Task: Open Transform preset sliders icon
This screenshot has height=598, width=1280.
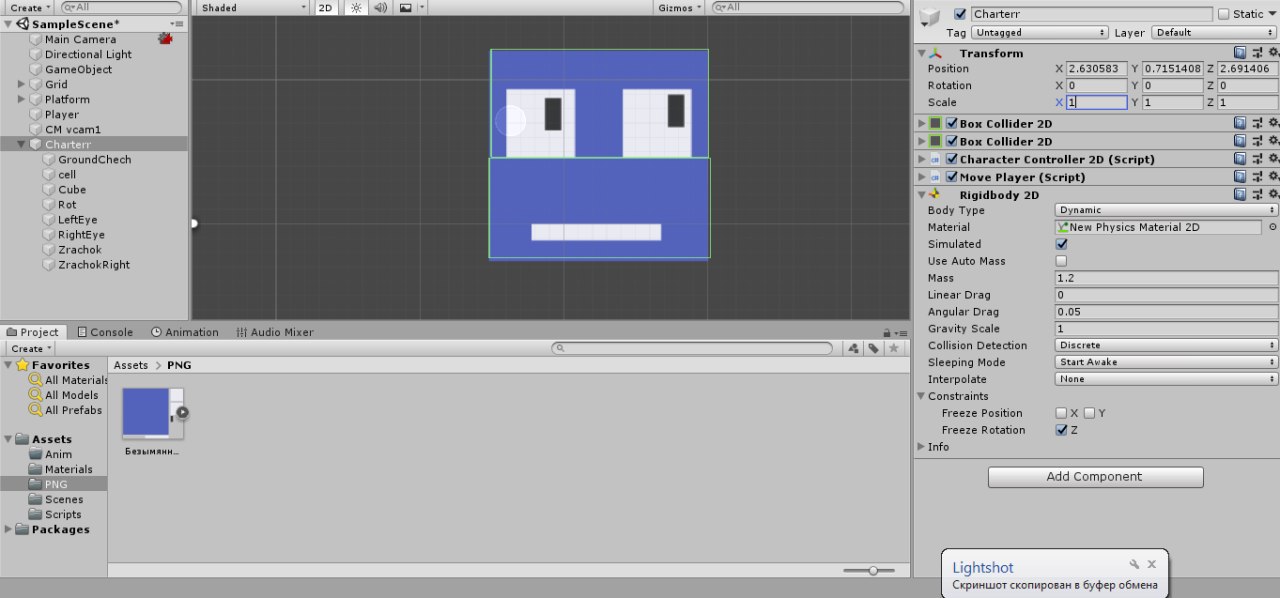Action: [x=1256, y=53]
